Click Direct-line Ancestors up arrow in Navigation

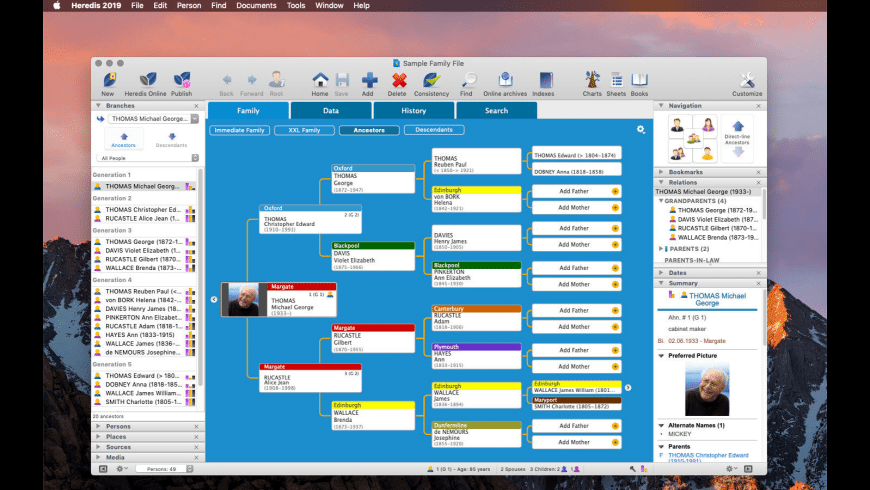coord(737,126)
